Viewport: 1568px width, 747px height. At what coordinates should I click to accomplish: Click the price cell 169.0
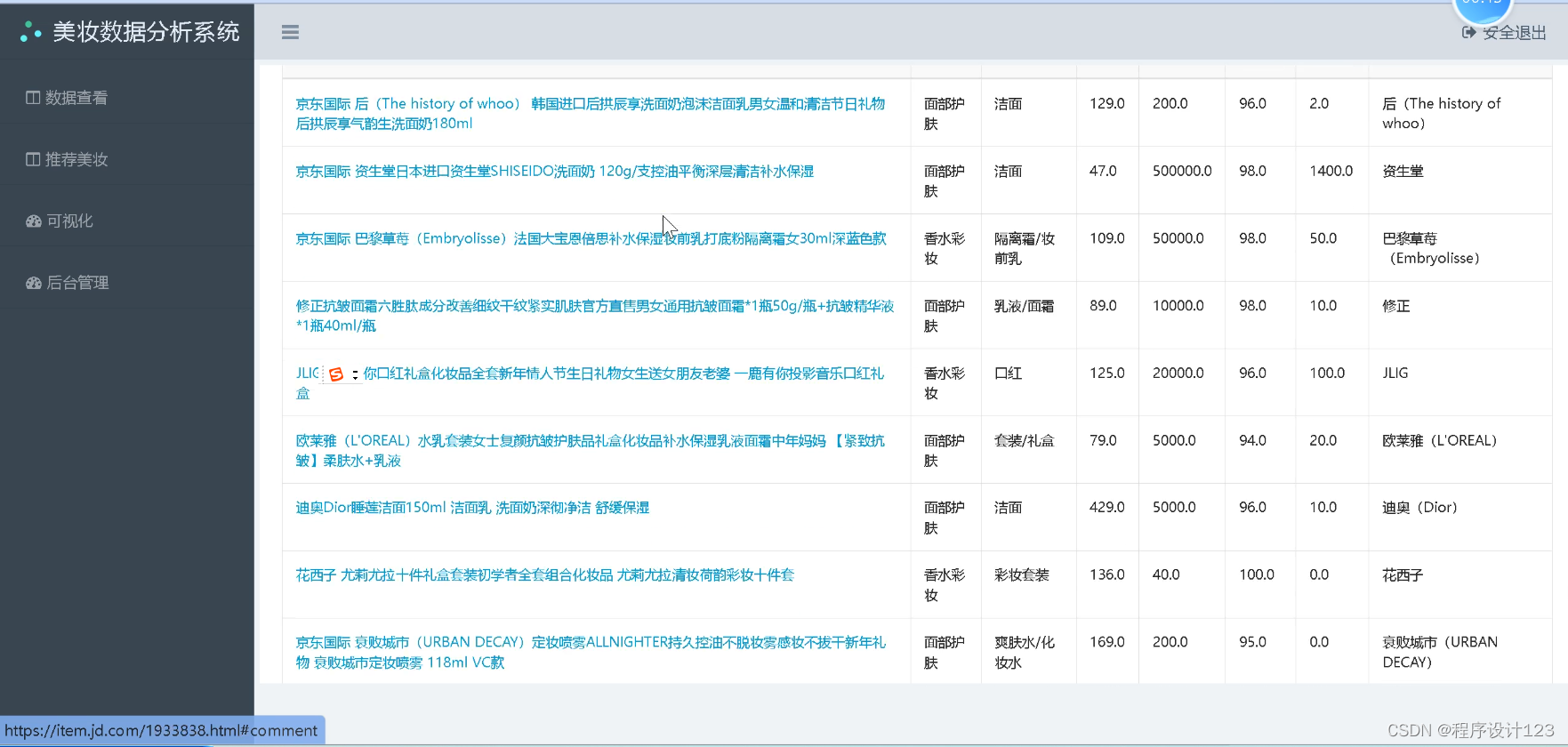click(x=1107, y=642)
